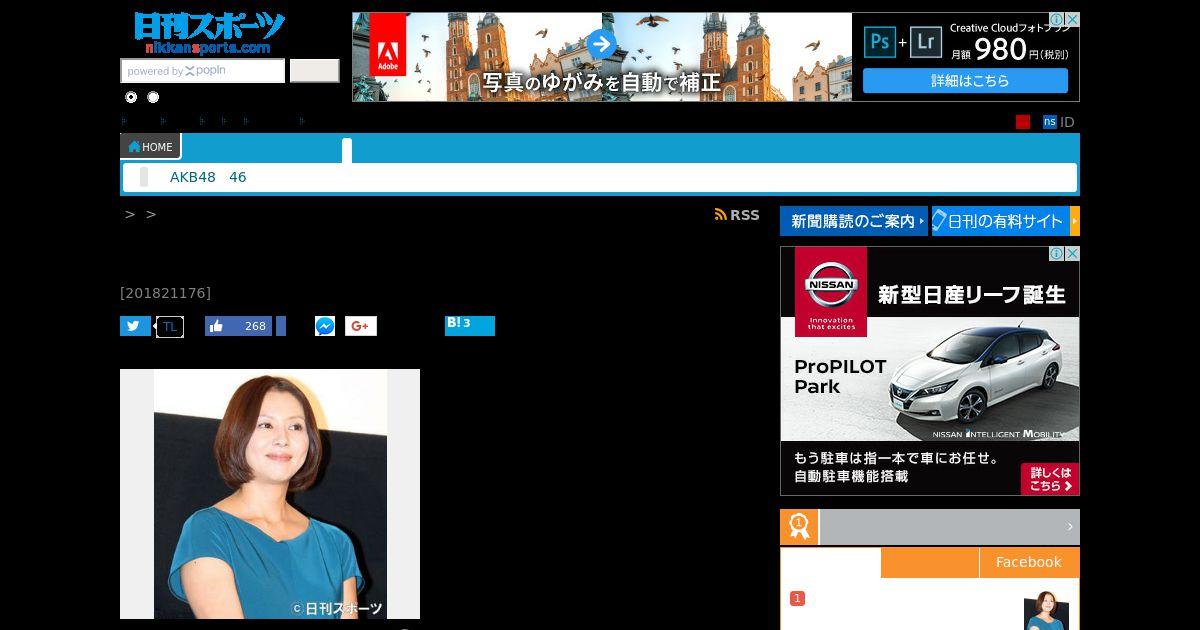Click the article date text [201821176]
The height and width of the screenshot is (630, 1200).
pyautogui.click(x=165, y=293)
